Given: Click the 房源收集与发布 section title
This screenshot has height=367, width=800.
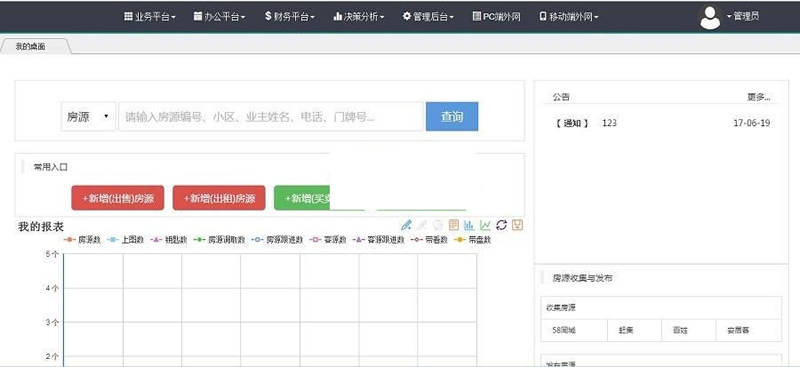Looking at the screenshot, I should 583,278.
